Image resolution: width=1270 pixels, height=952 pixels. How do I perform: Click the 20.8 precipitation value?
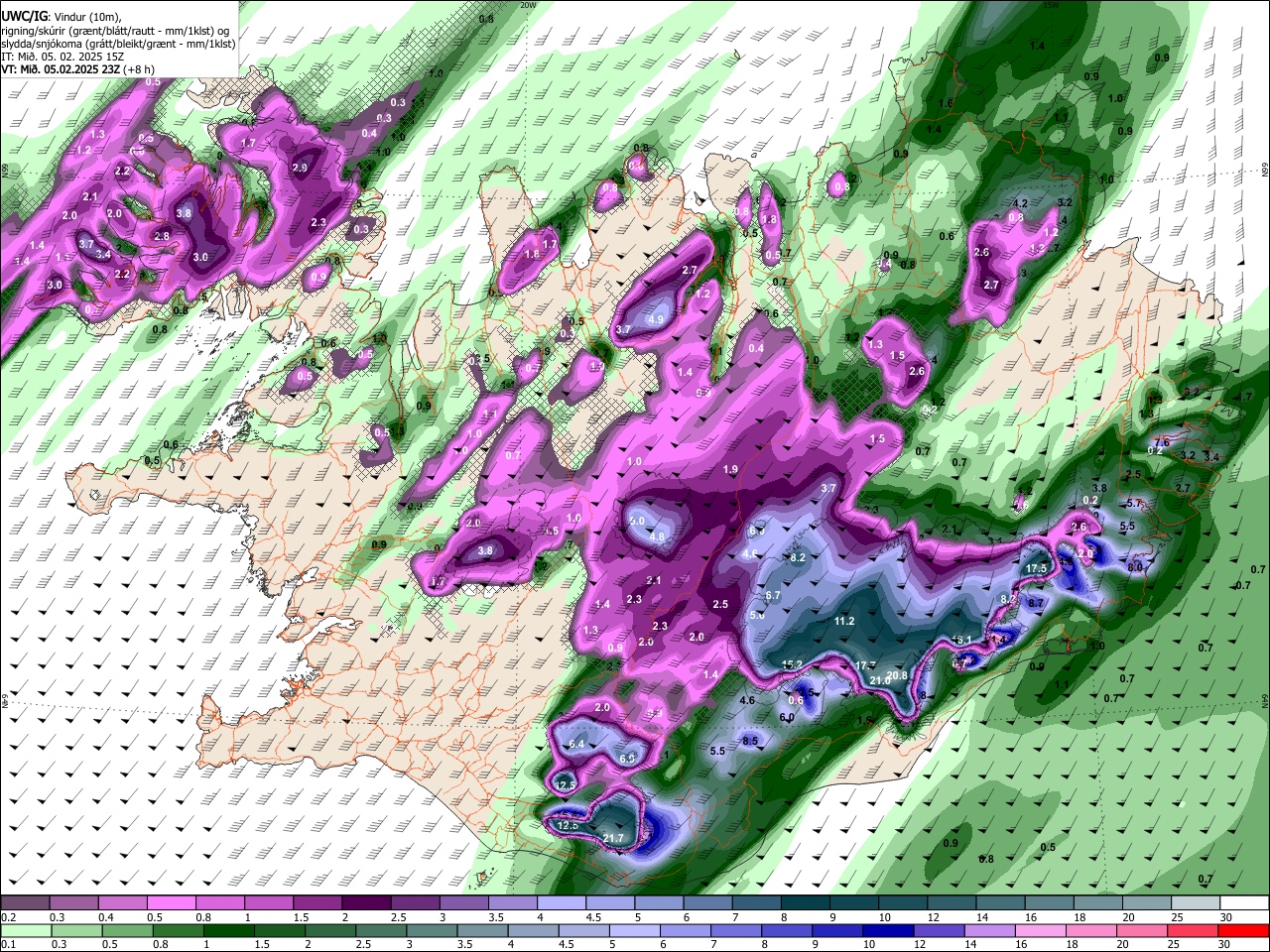pos(897,675)
